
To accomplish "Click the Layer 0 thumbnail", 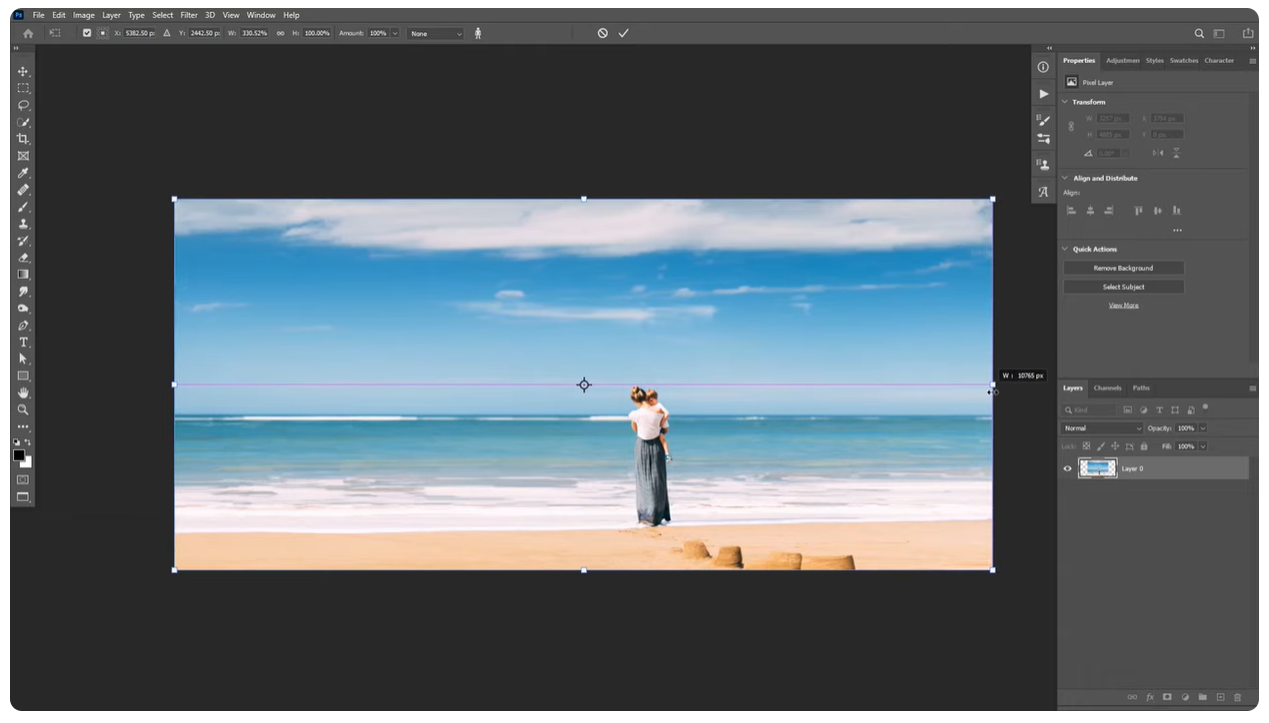I will (1097, 468).
